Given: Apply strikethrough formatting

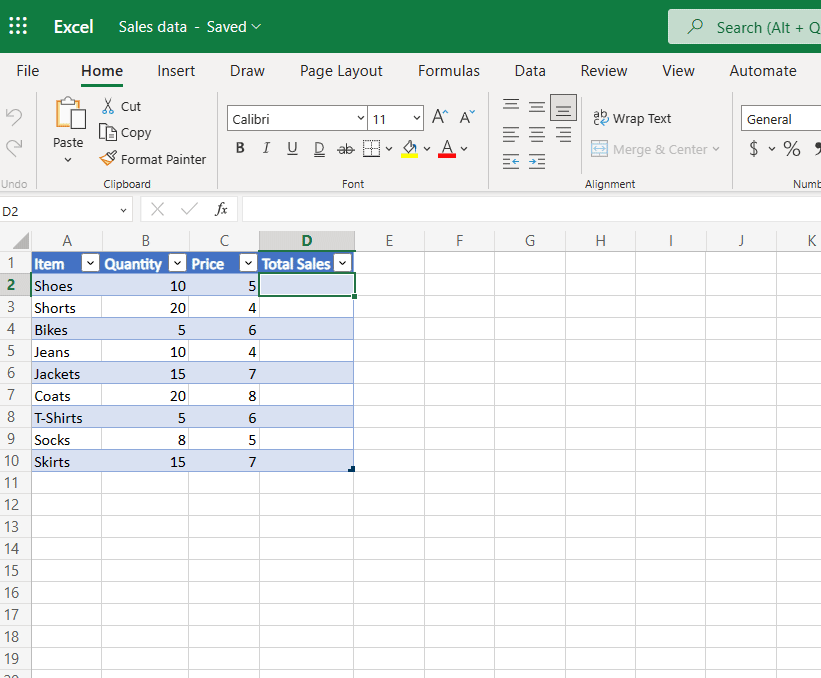Looking at the screenshot, I should [x=345, y=147].
